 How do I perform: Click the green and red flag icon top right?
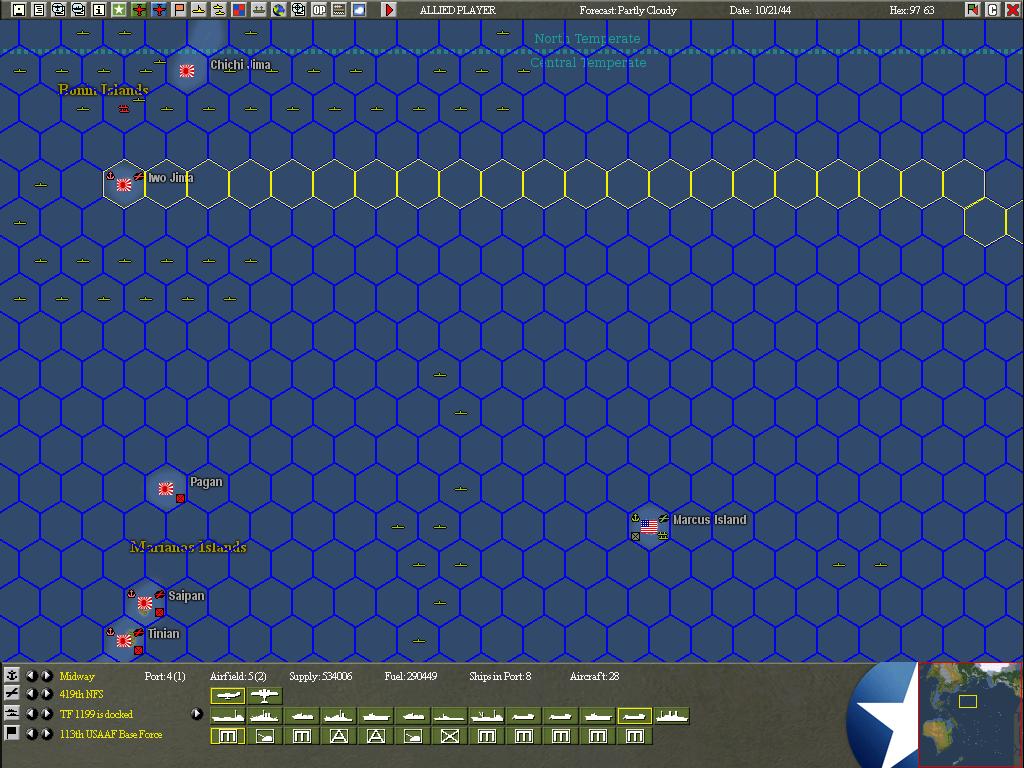point(973,10)
